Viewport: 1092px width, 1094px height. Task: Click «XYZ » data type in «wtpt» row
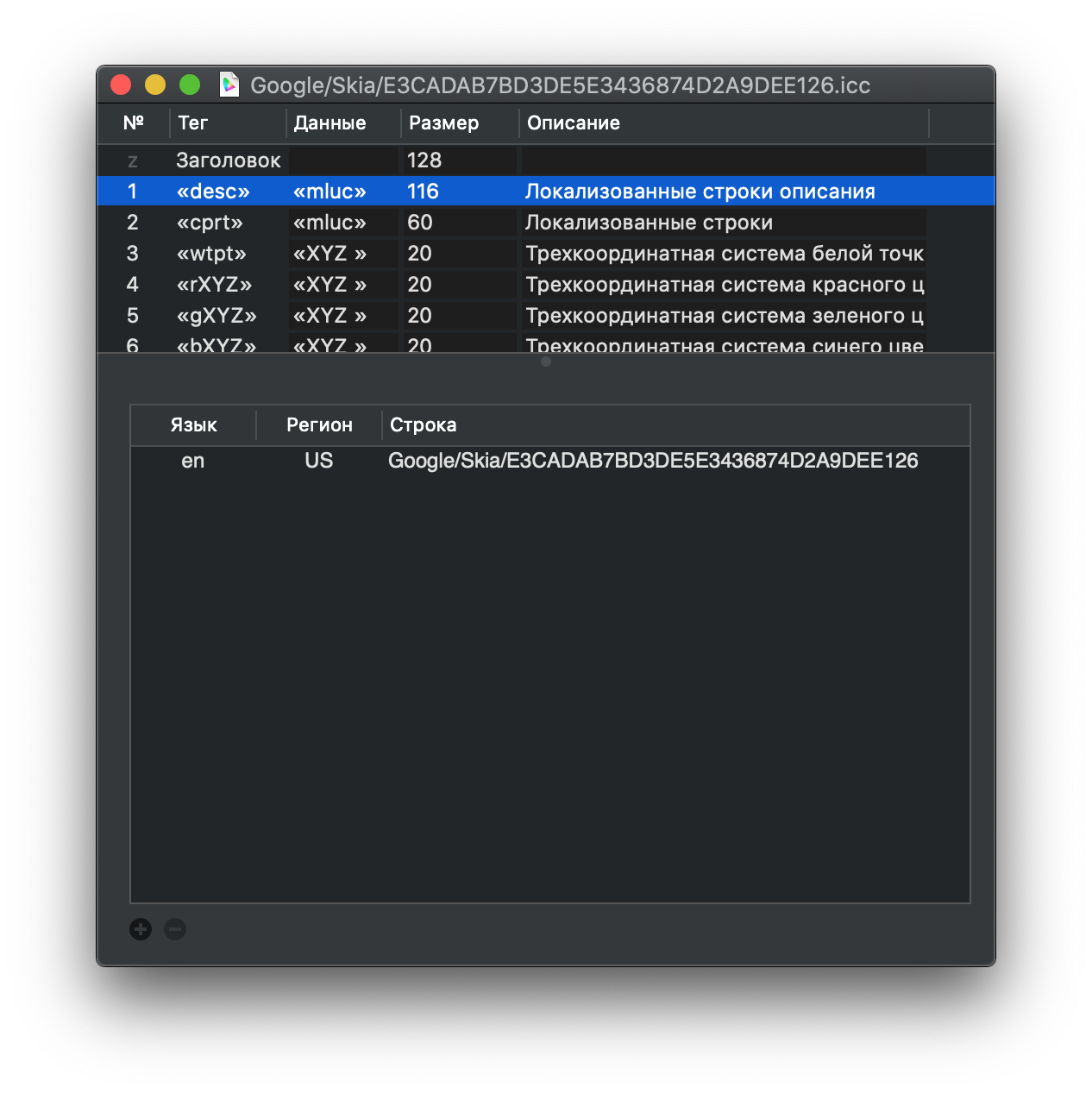(x=329, y=254)
